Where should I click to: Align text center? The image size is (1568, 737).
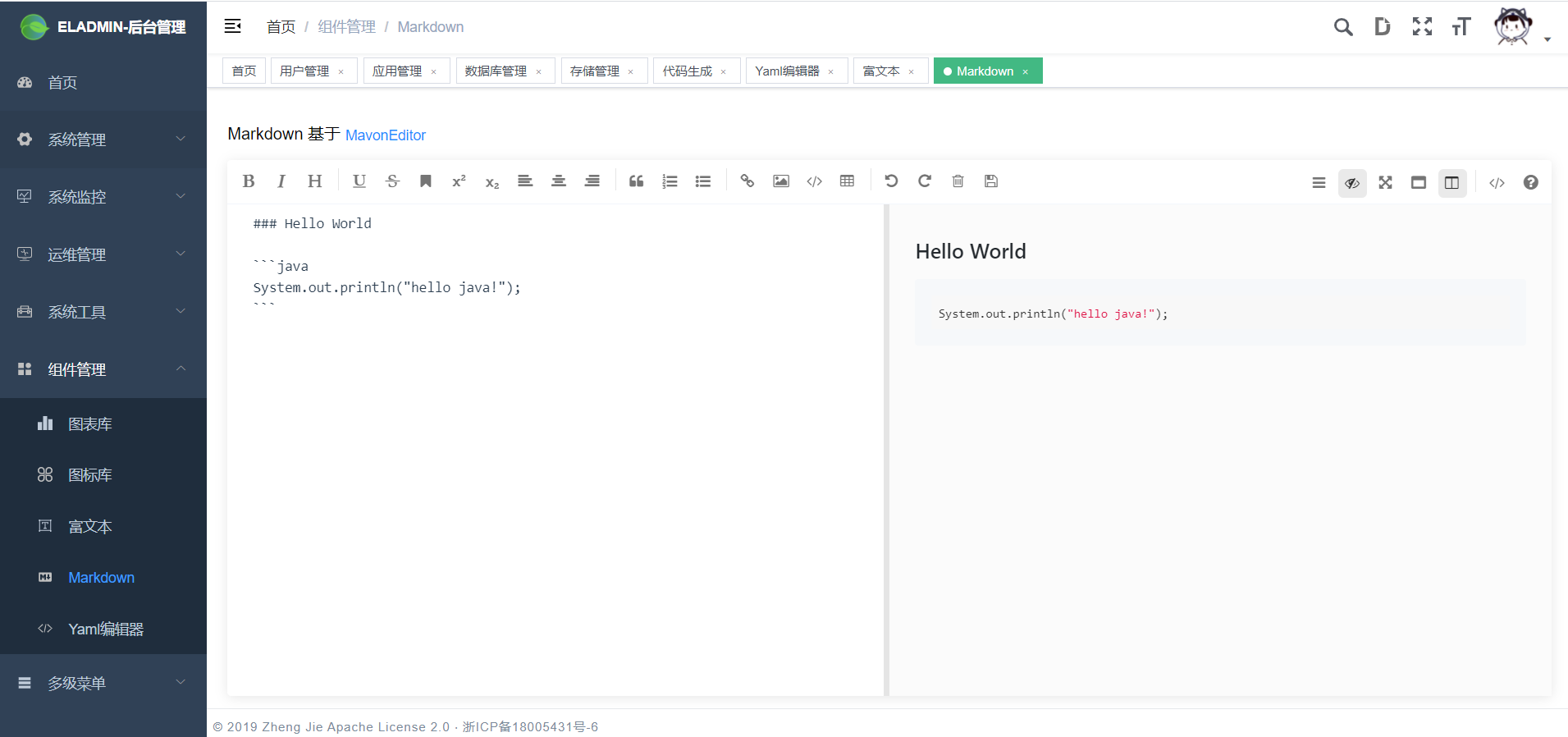click(559, 181)
